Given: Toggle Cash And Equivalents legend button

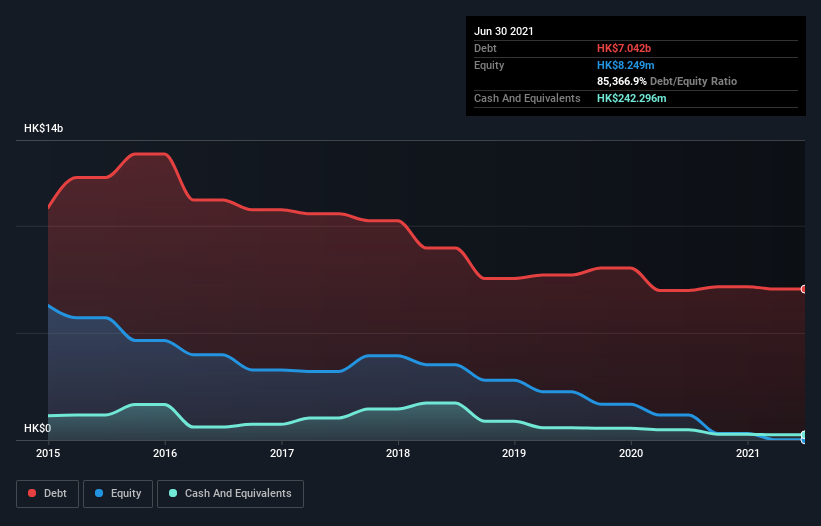Looking at the screenshot, I should [230, 494].
